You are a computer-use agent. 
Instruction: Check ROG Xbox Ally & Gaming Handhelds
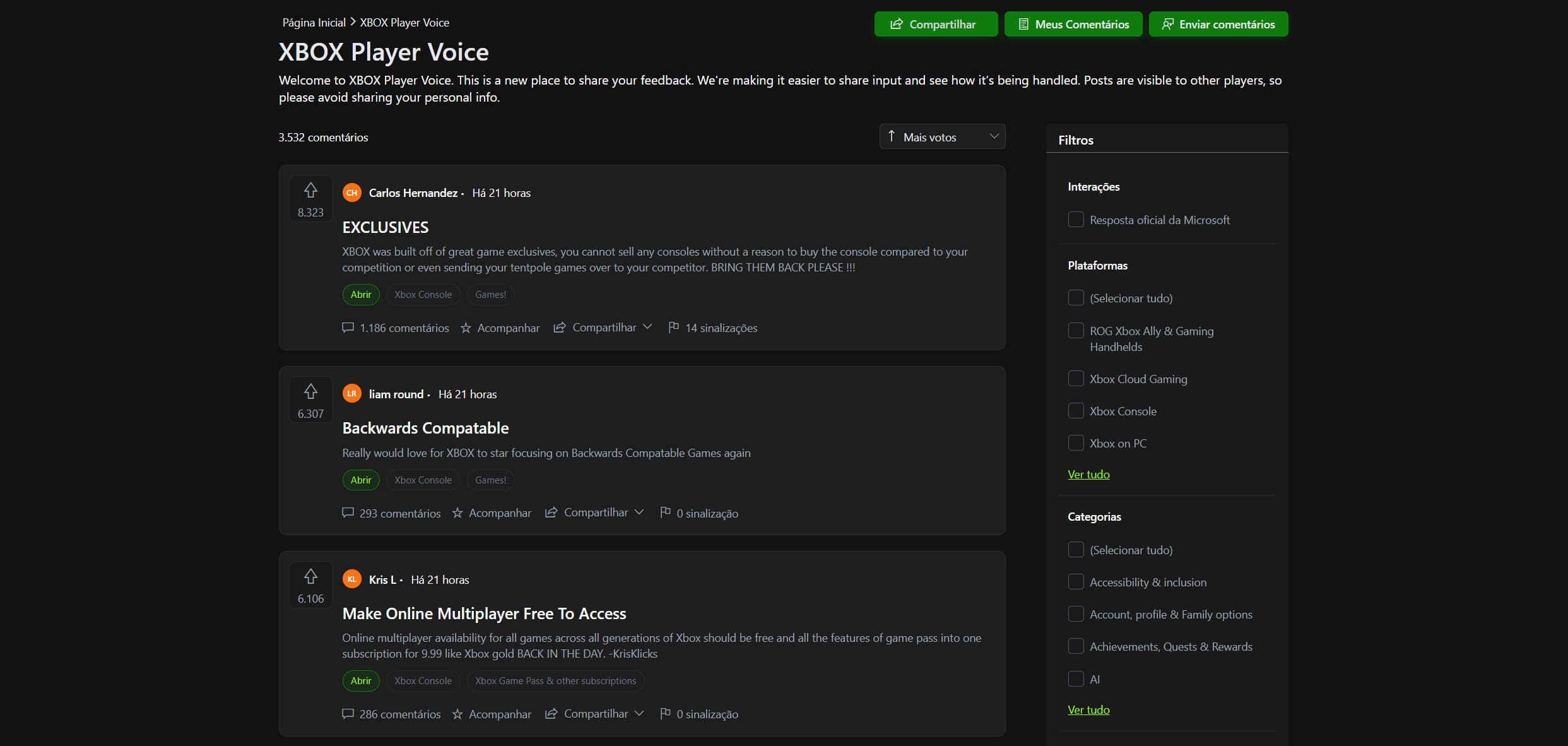(1076, 330)
